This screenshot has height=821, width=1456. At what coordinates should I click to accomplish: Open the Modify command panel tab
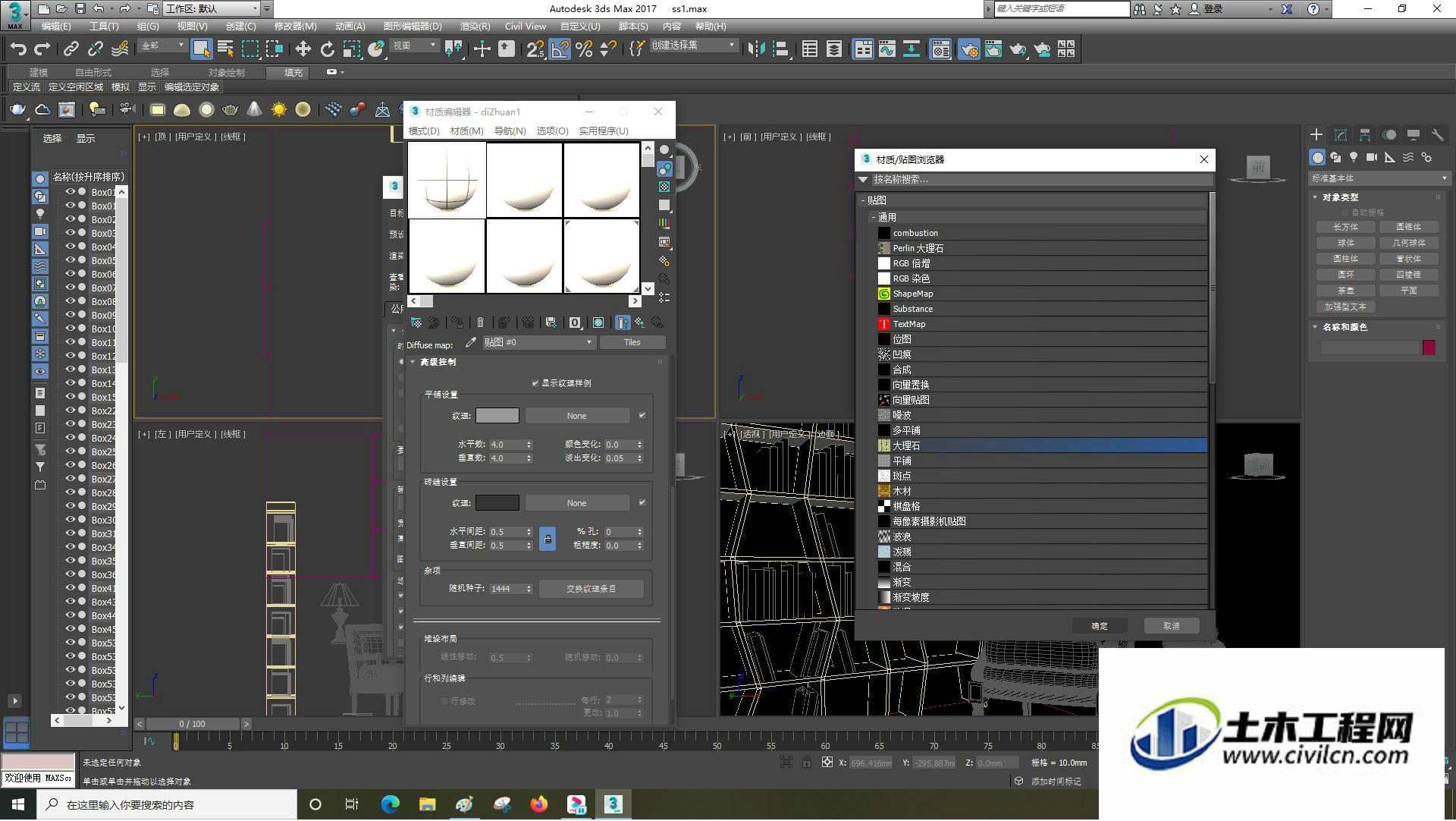[1341, 135]
